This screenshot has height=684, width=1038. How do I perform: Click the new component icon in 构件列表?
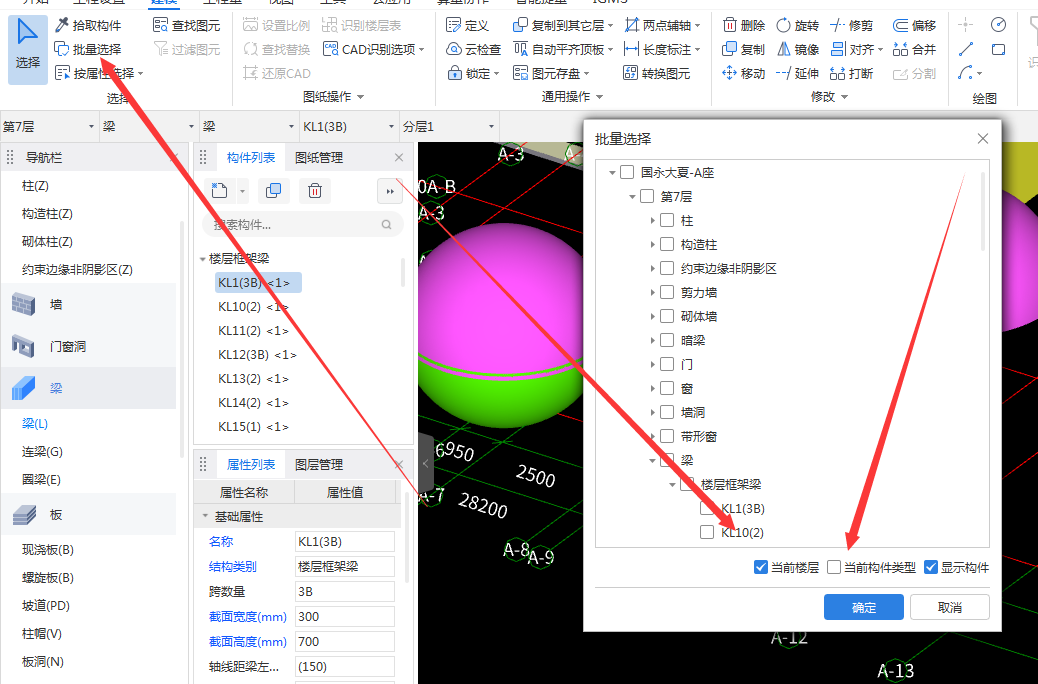click(220, 191)
